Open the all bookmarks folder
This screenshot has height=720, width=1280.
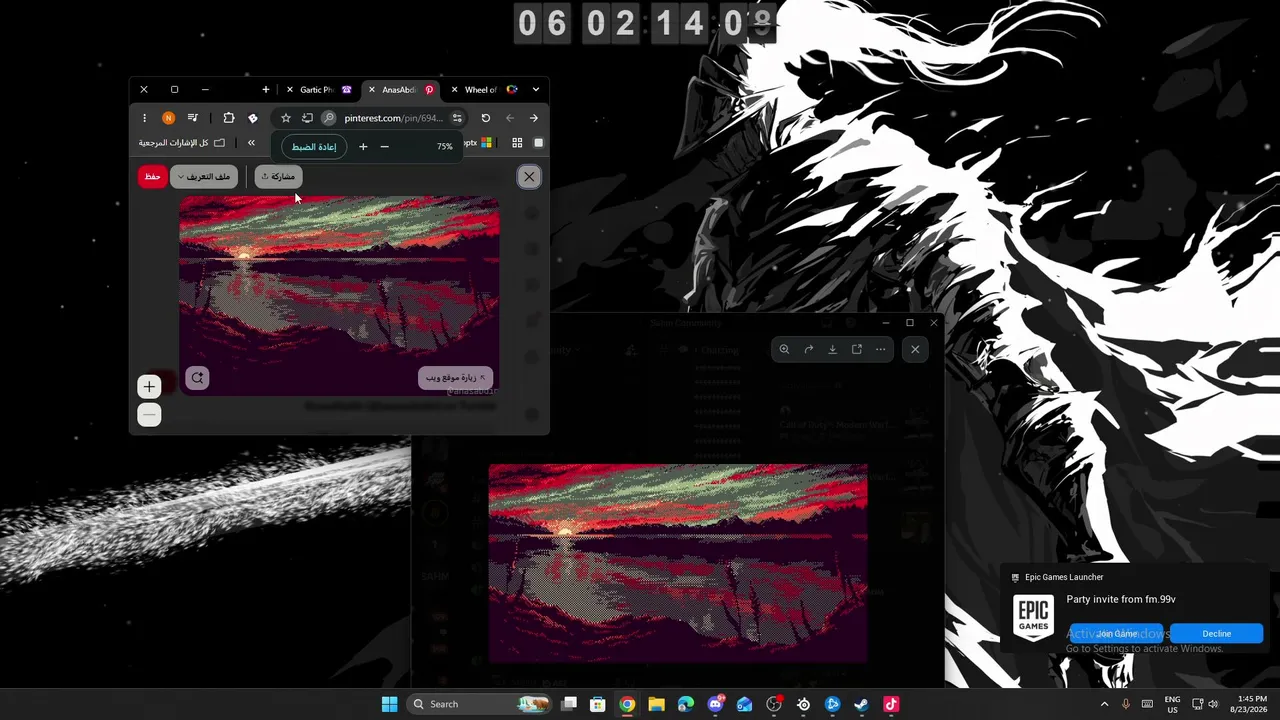pos(182,143)
